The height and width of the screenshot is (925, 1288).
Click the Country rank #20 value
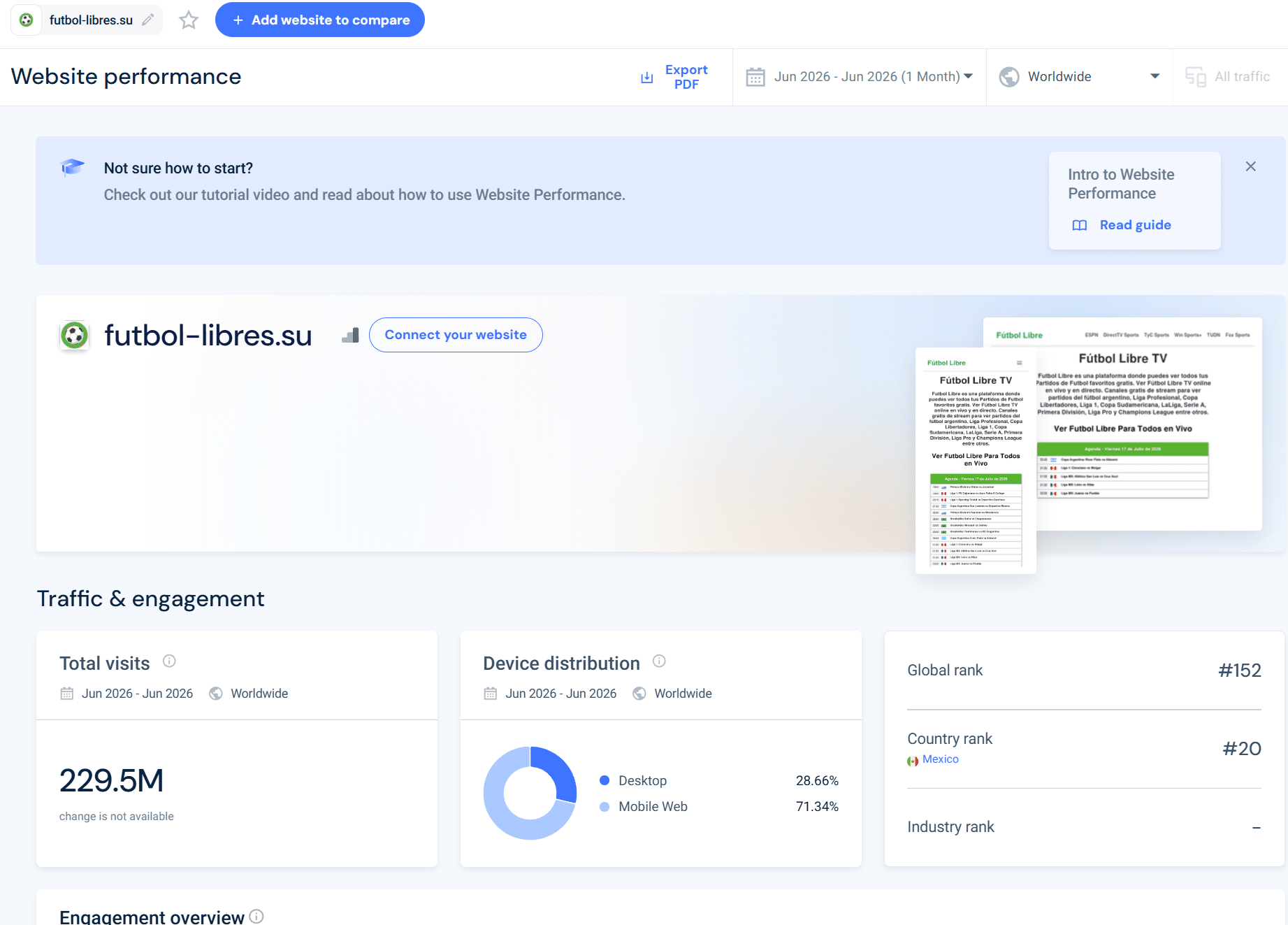pyautogui.click(x=1242, y=749)
